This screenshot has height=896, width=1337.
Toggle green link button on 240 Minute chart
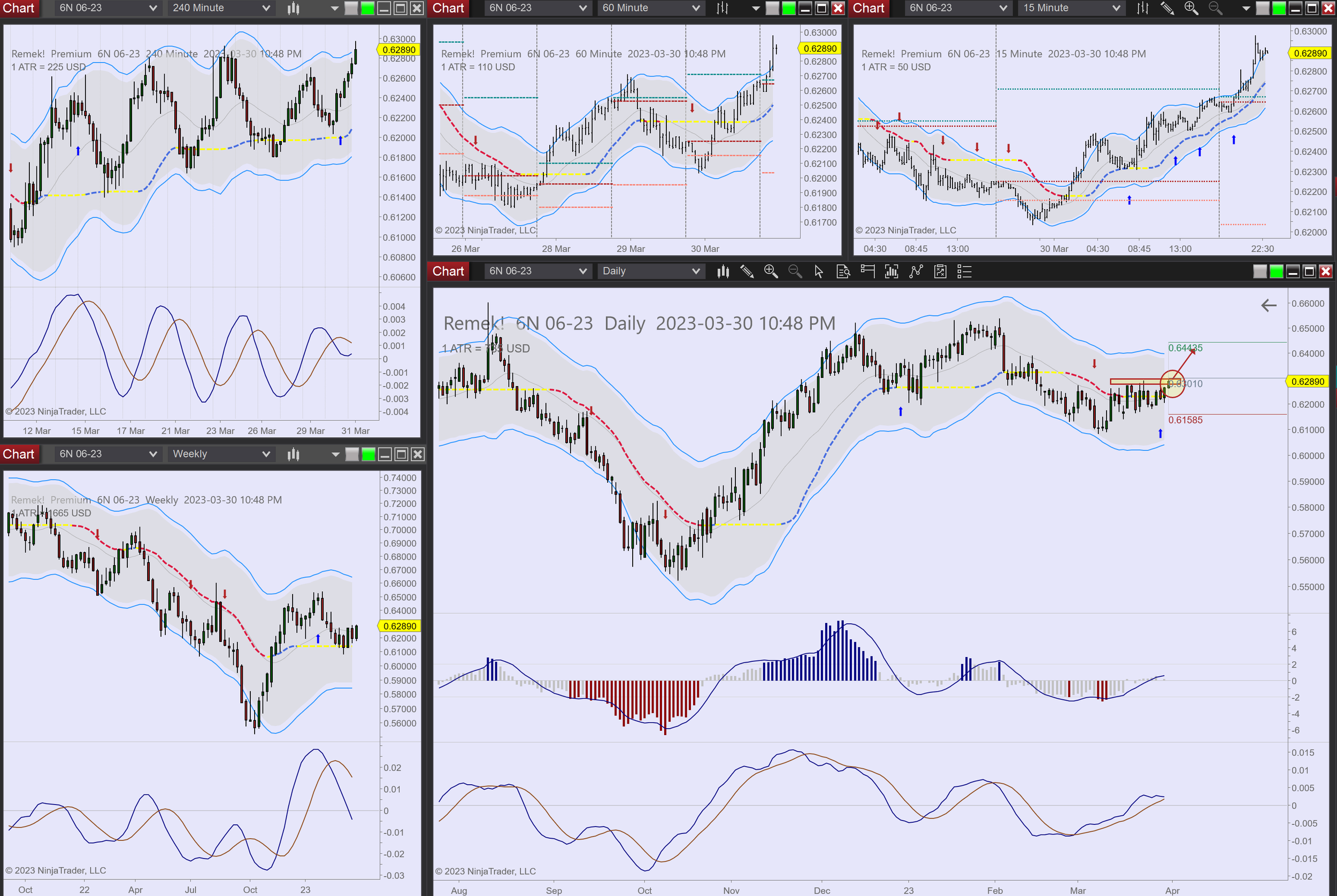(368, 8)
